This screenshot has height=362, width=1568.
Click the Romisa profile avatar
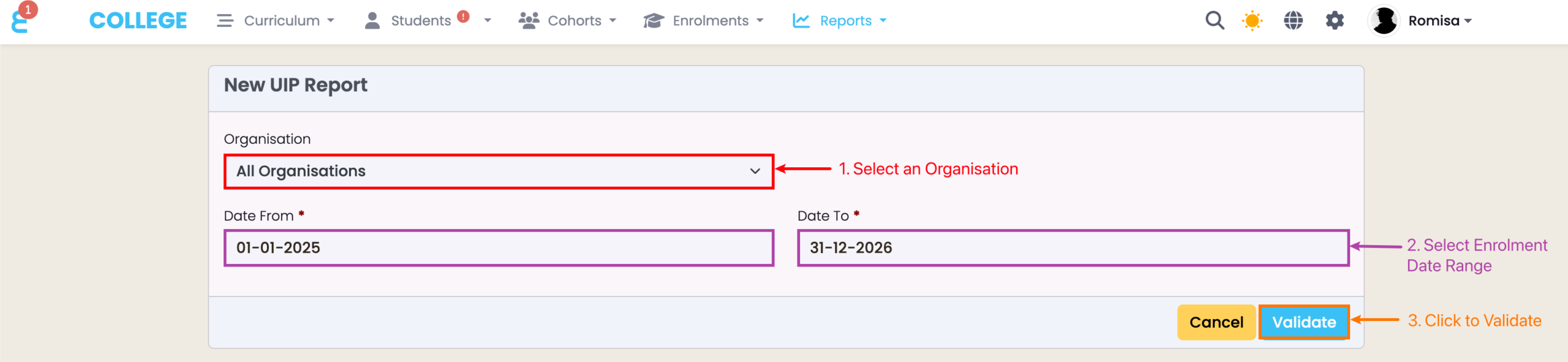click(x=1384, y=21)
